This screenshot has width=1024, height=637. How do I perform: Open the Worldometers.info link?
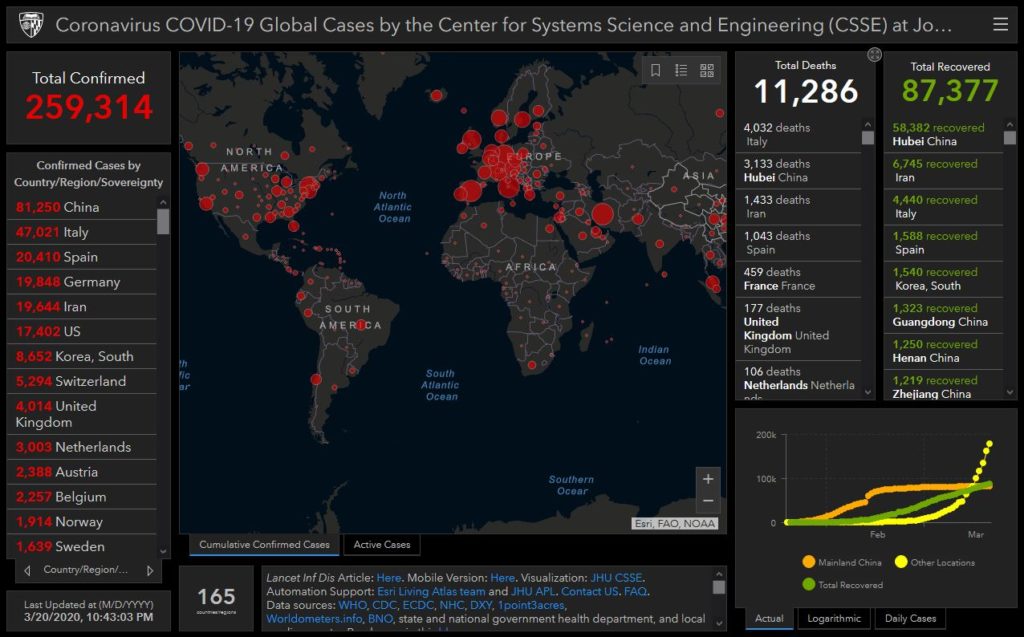coord(314,619)
